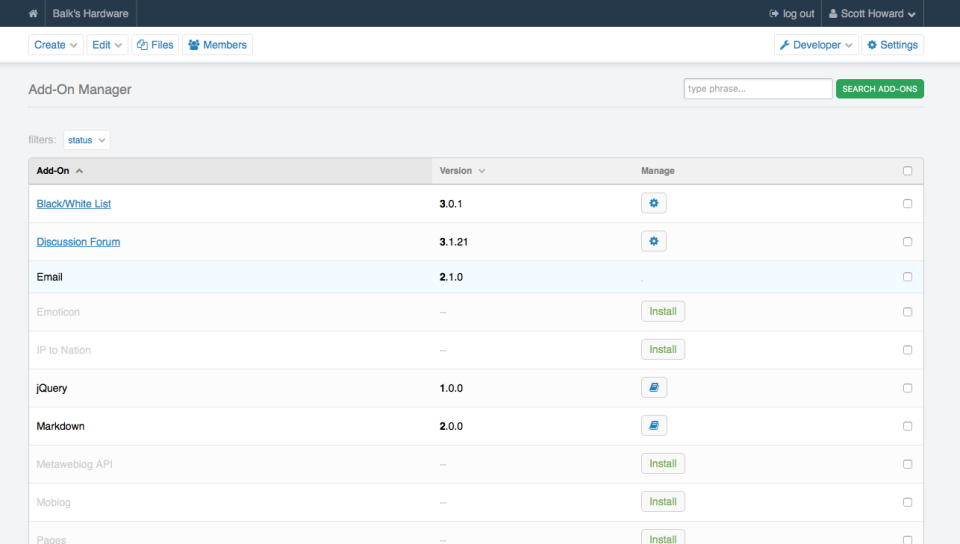Toggle the select-all add-ons checkbox
The height and width of the screenshot is (544, 960).
click(x=907, y=171)
